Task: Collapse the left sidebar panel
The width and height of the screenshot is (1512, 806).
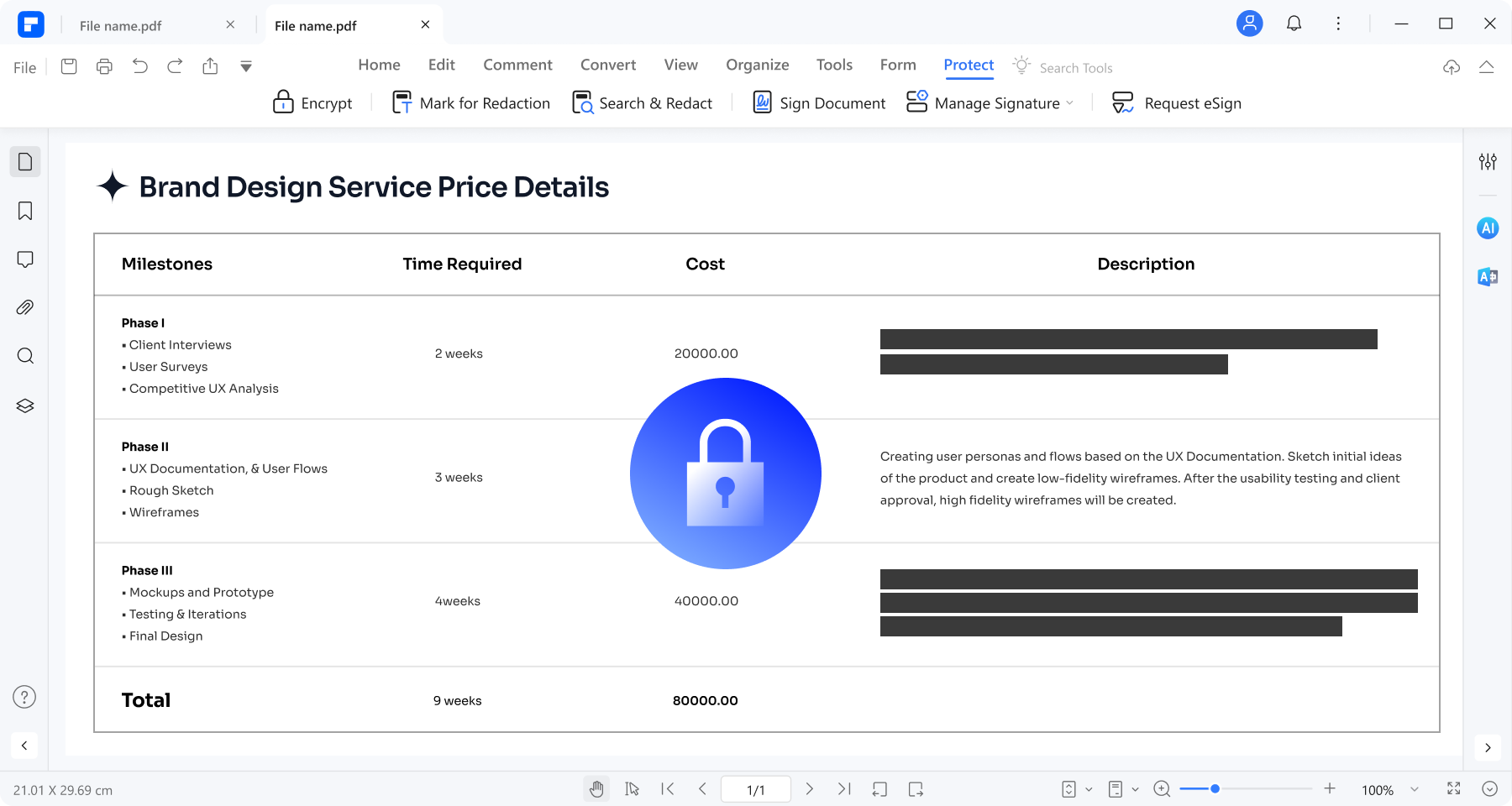Action: 24,746
